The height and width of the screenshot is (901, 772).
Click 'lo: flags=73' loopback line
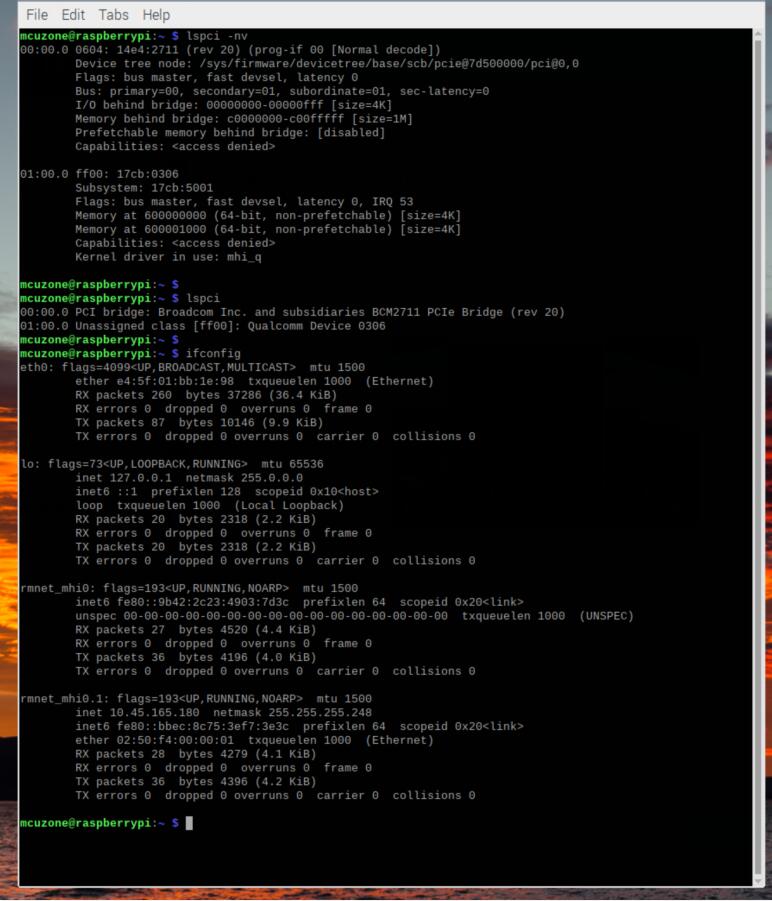(172, 464)
